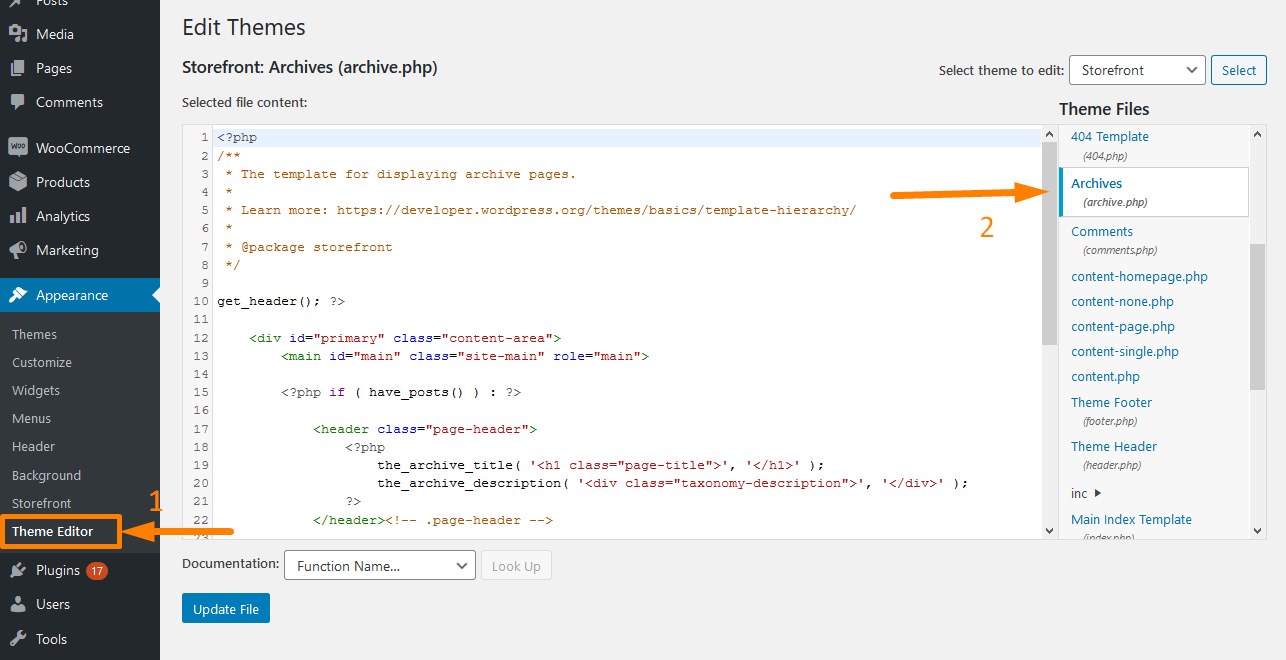This screenshot has height=660, width=1286.
Task: Click line number 17 in gutter
Action: pos(201,429)
